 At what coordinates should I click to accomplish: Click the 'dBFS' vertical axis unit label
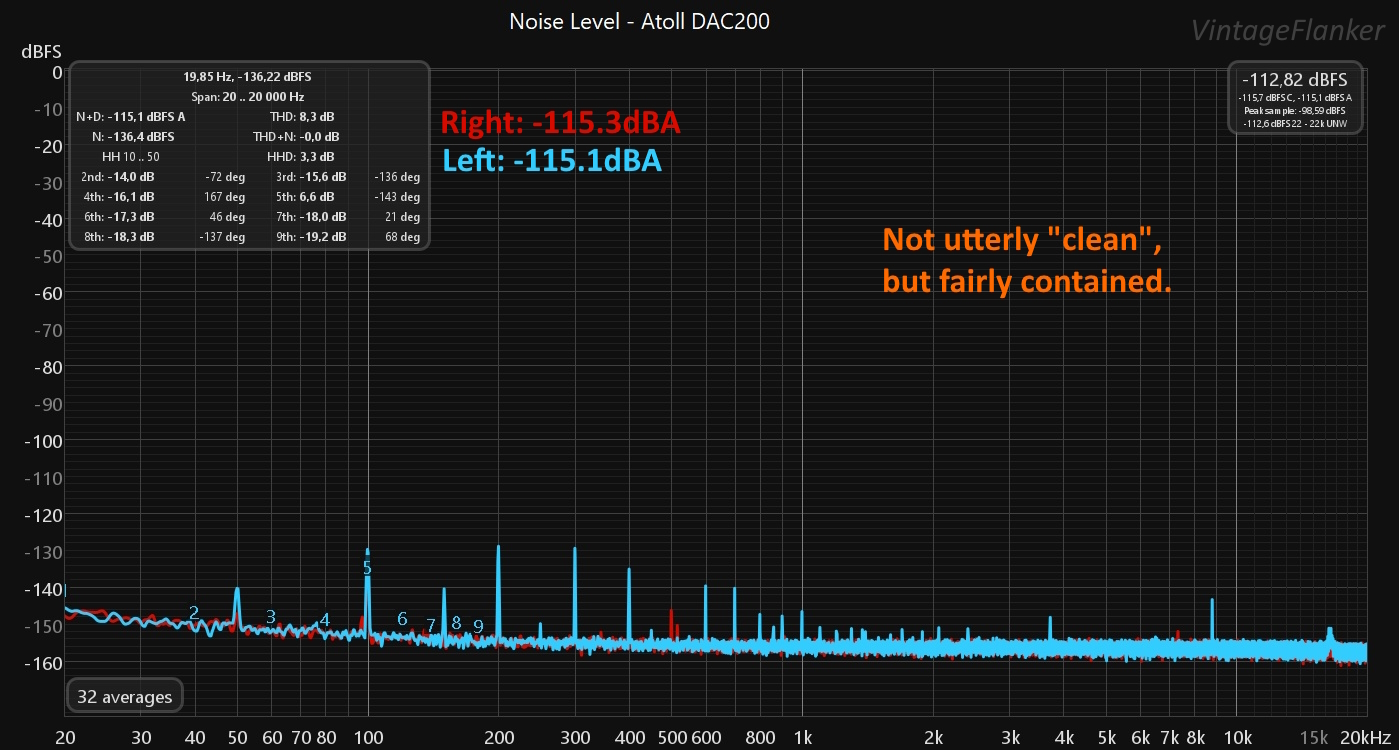(x=41, y=51)
